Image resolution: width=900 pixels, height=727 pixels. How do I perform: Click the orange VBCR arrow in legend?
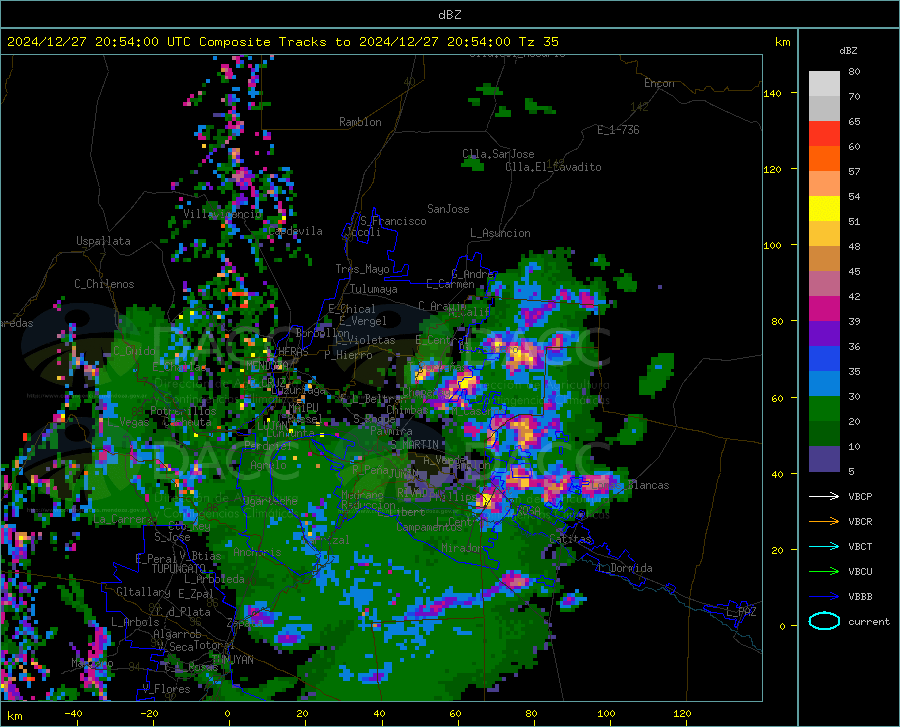tap(824, 522)
